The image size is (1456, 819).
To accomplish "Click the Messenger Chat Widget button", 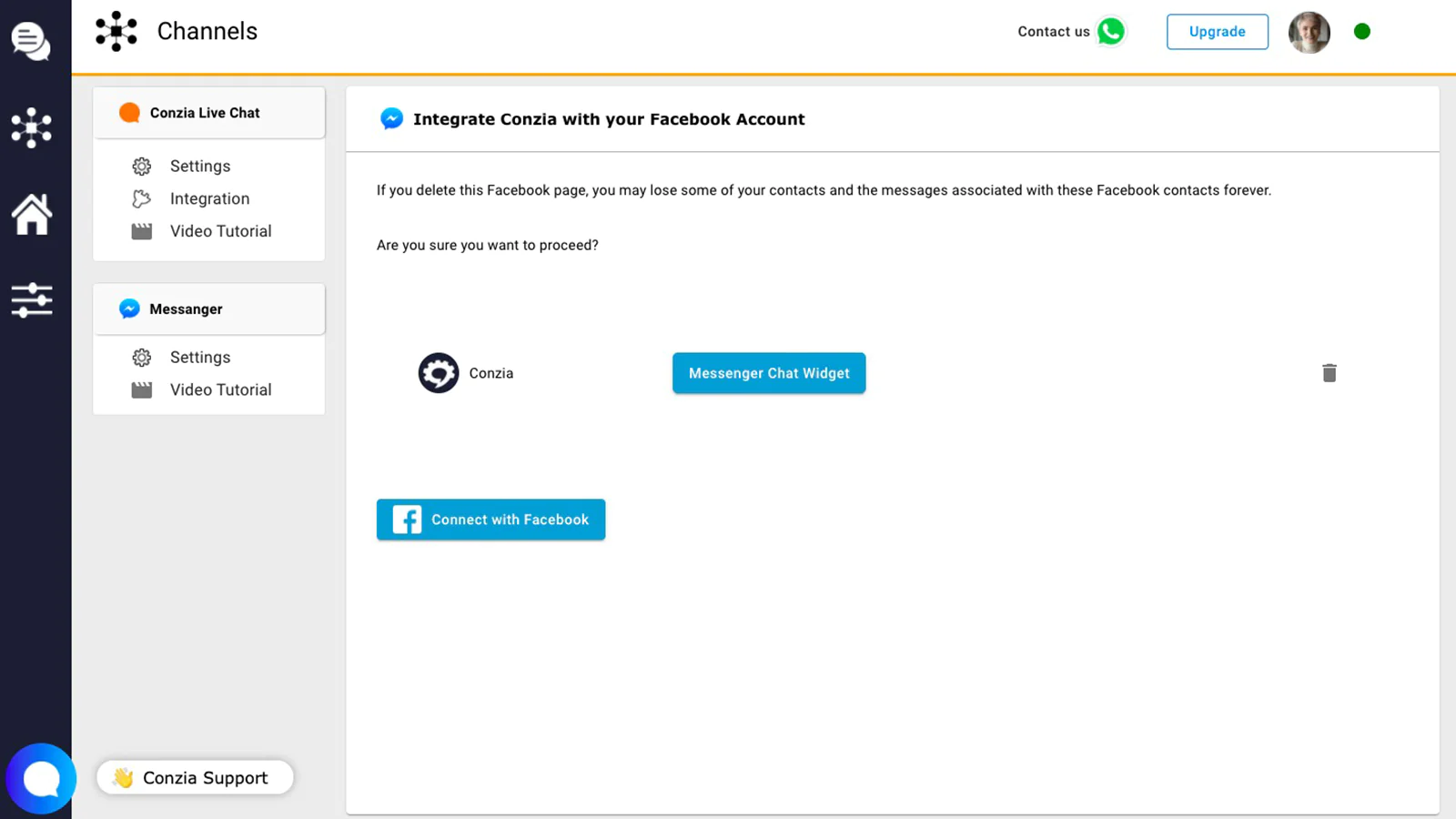I will (x=768, y=373).
